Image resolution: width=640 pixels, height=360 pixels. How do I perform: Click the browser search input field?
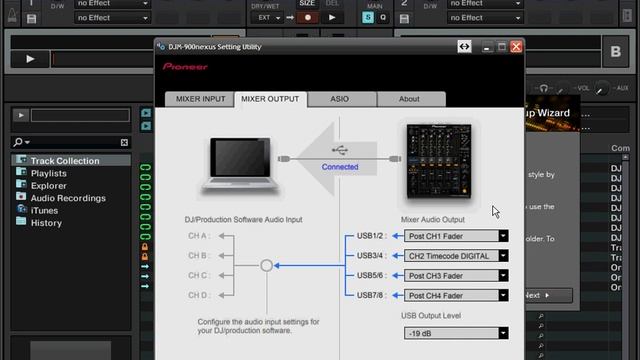tap(74, 142)
